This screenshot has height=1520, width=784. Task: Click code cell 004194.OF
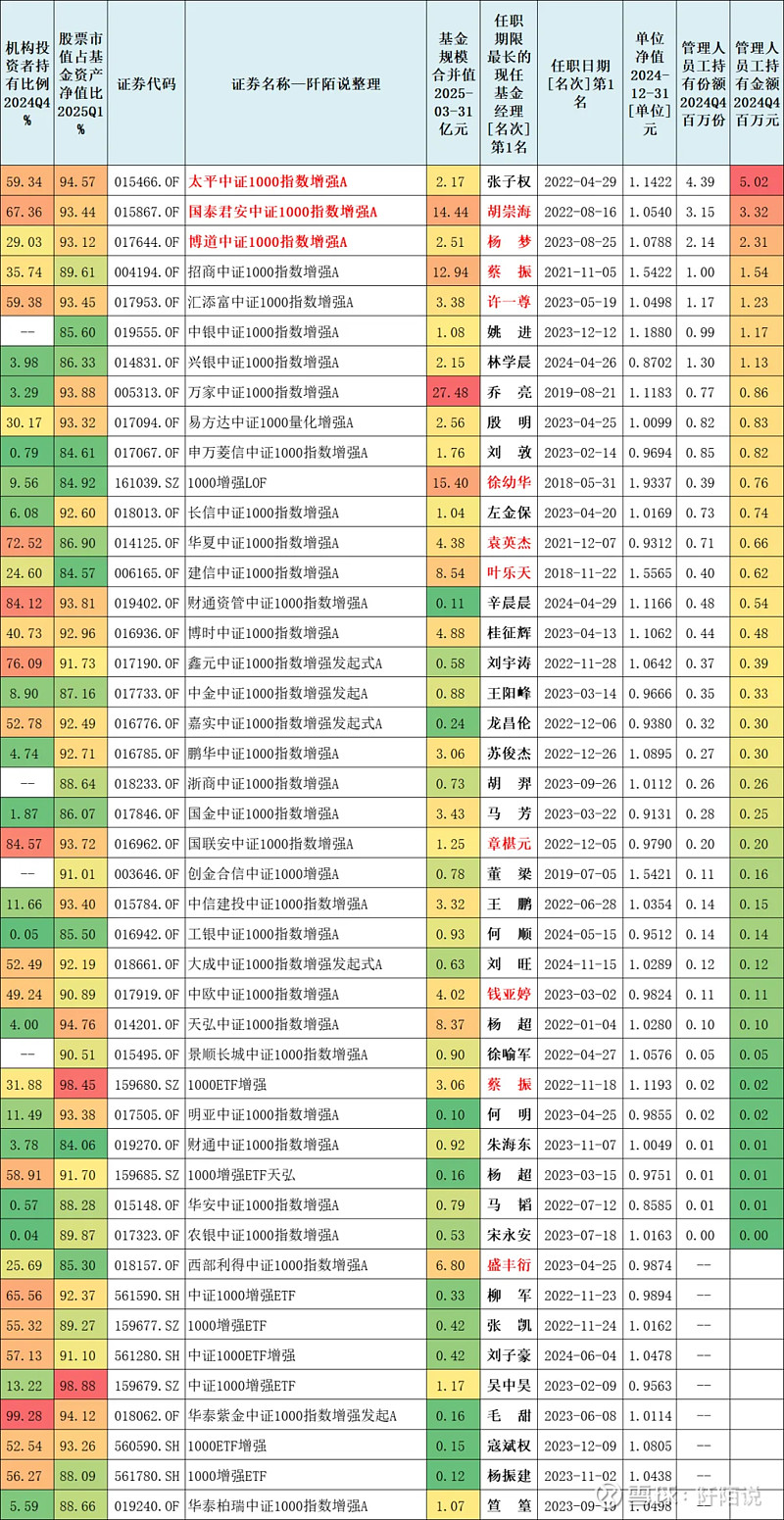tap(146, 271)
